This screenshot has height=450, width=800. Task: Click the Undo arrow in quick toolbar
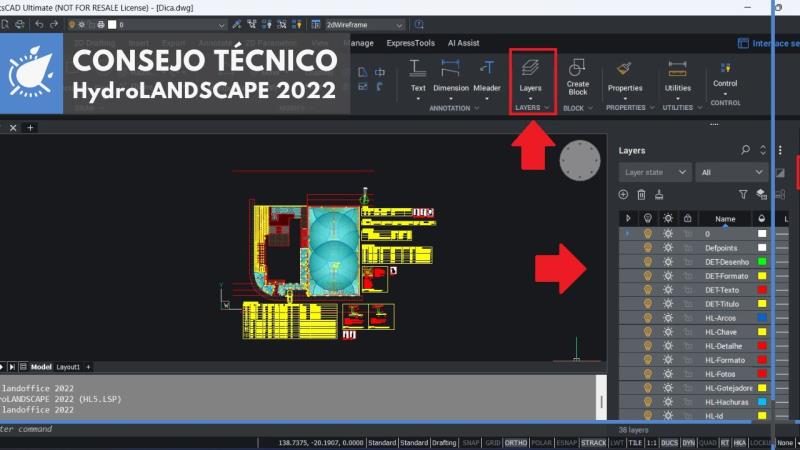pyautogui.click(x=39, y=24)
